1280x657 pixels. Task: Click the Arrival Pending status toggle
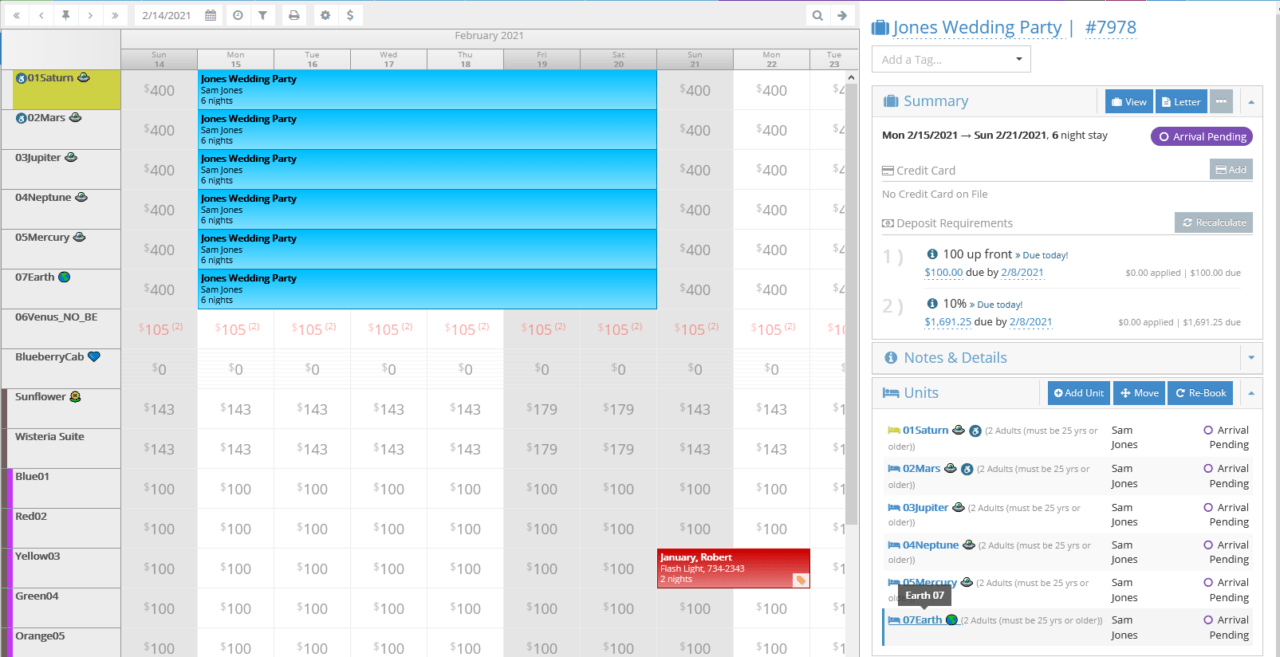(x=1200, y=136)
